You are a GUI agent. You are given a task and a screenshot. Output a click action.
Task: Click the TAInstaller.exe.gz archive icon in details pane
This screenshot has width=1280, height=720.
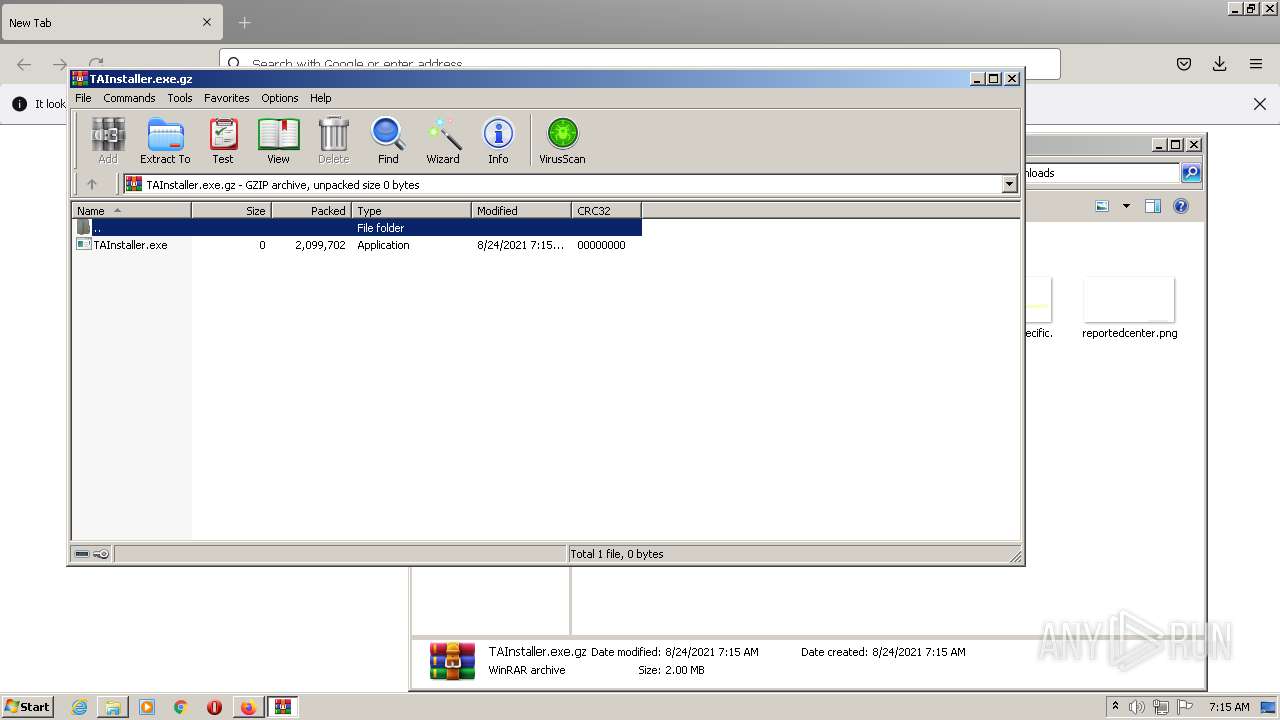pyautogui.click(x=452, y=661)
